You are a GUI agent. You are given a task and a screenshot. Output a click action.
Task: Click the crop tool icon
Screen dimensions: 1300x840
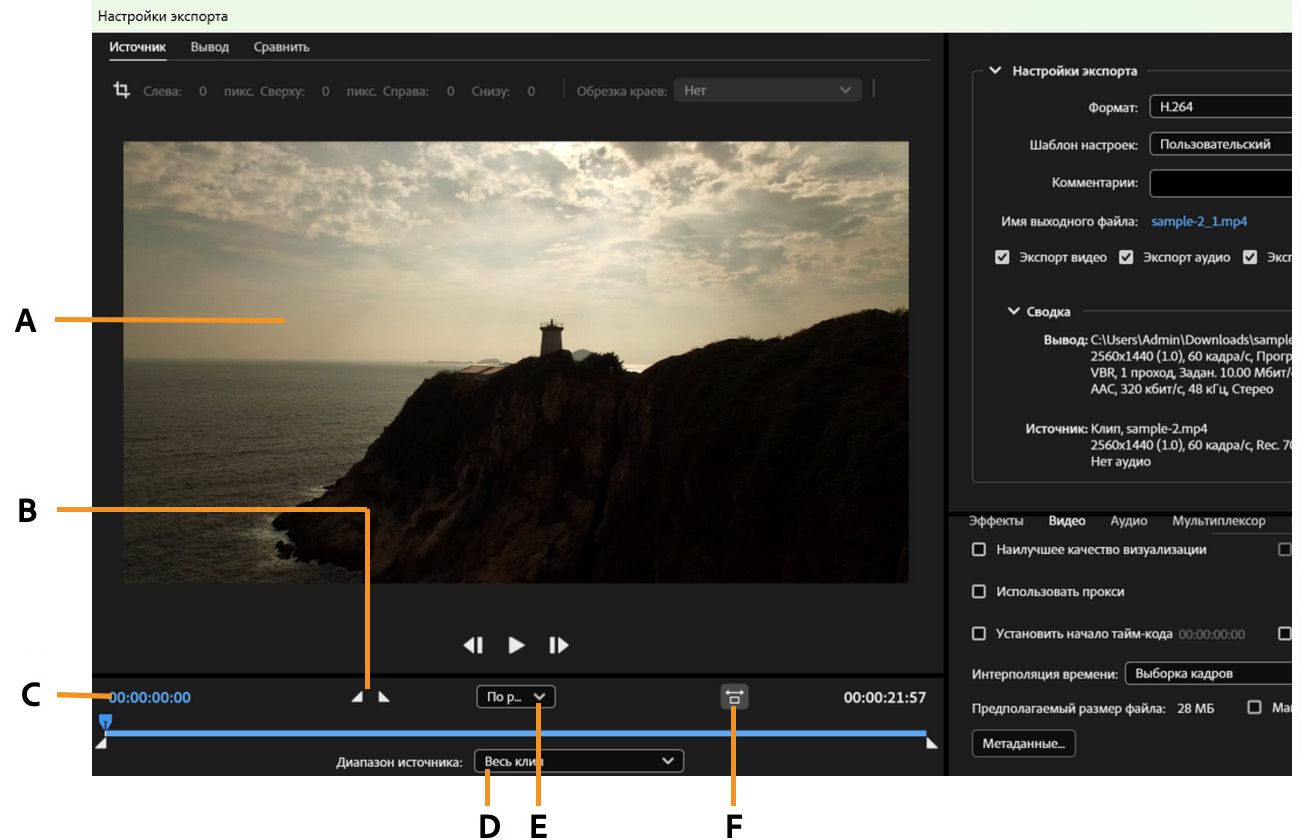click(122, 91)
